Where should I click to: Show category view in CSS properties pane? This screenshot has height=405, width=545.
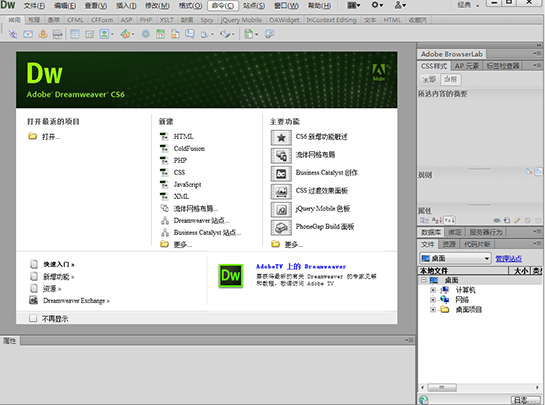(424, 220)
